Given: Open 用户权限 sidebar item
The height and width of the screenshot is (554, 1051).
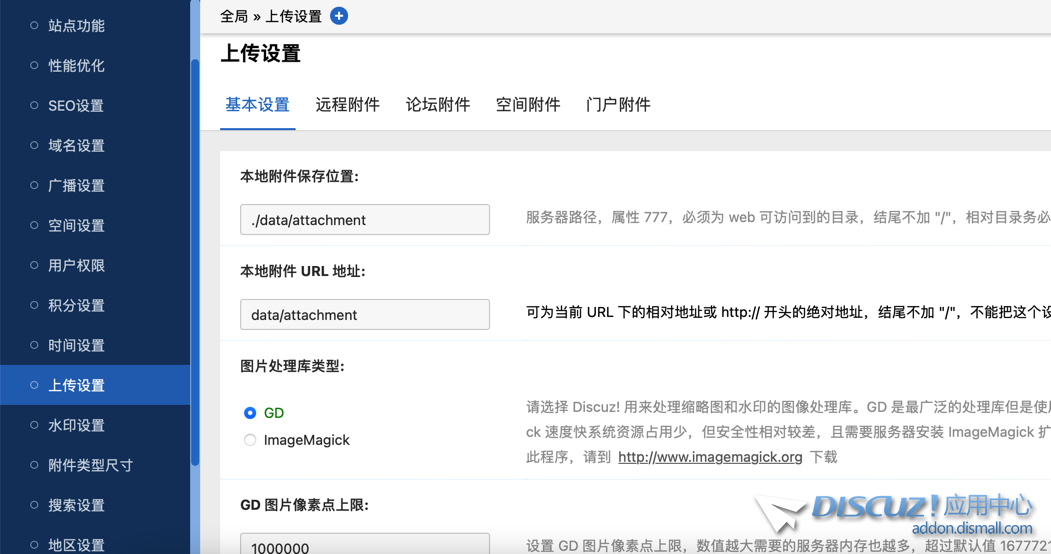Looking at the screenshot, I should coord(76,266).
